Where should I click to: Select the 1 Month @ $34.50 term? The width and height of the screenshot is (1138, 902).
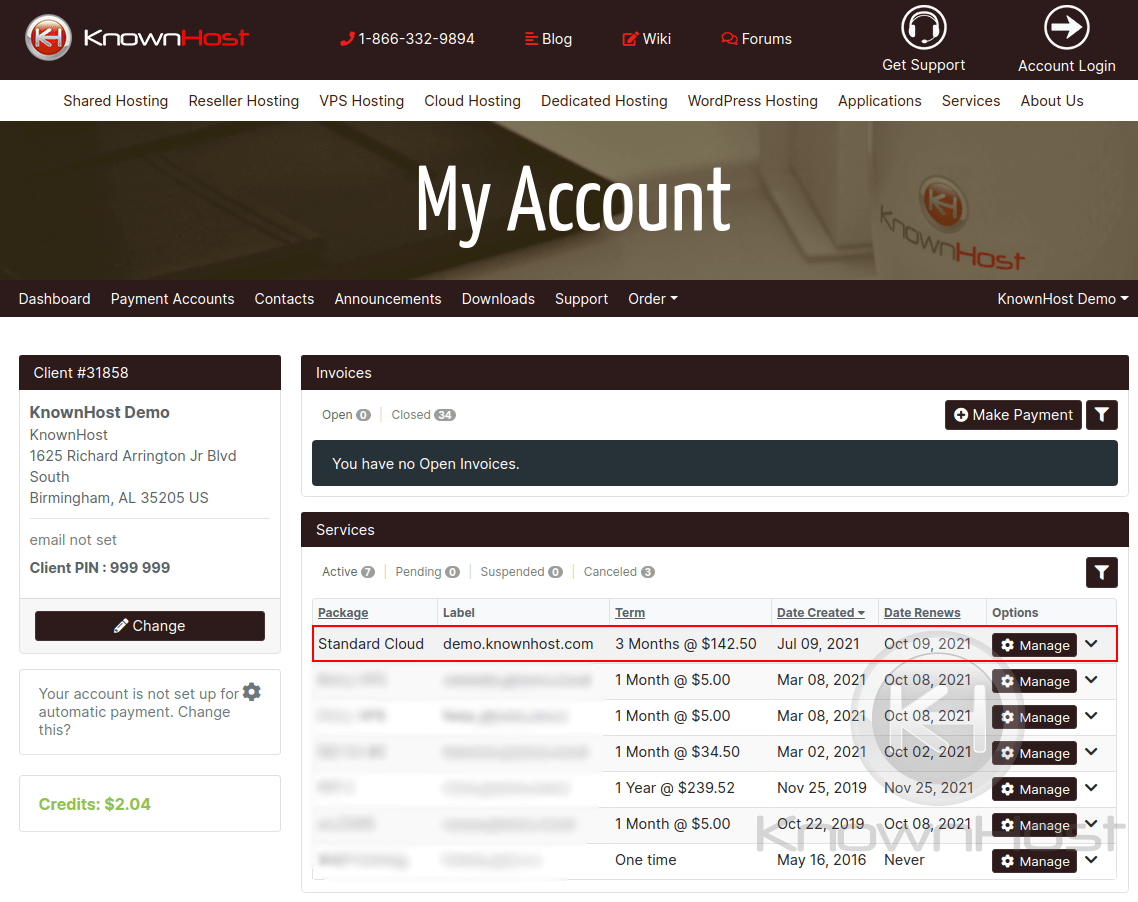[x=677, y=753]
